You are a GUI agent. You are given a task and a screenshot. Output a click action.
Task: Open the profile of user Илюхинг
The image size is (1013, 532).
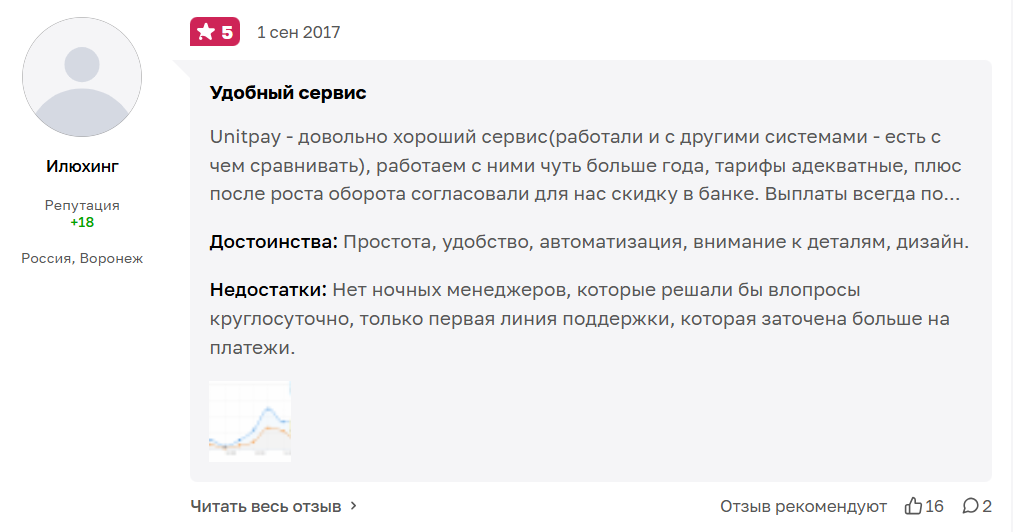82,166
